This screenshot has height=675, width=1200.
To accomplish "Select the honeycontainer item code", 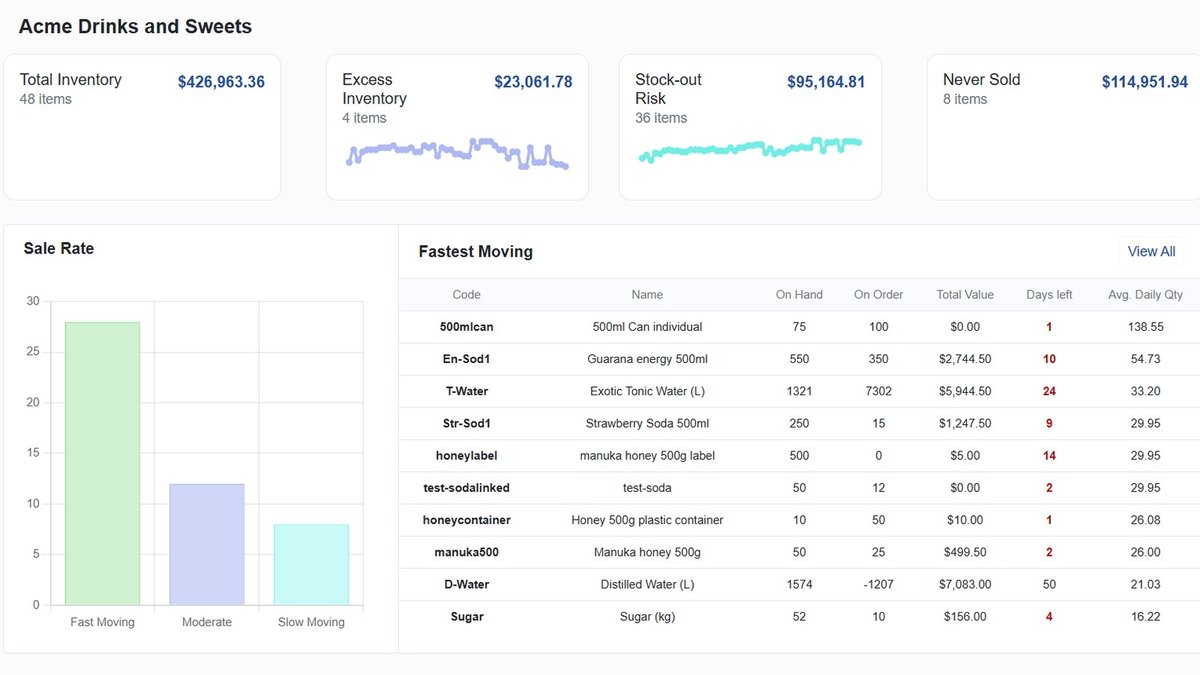I will pyautogui.click(x=466, y=520).
